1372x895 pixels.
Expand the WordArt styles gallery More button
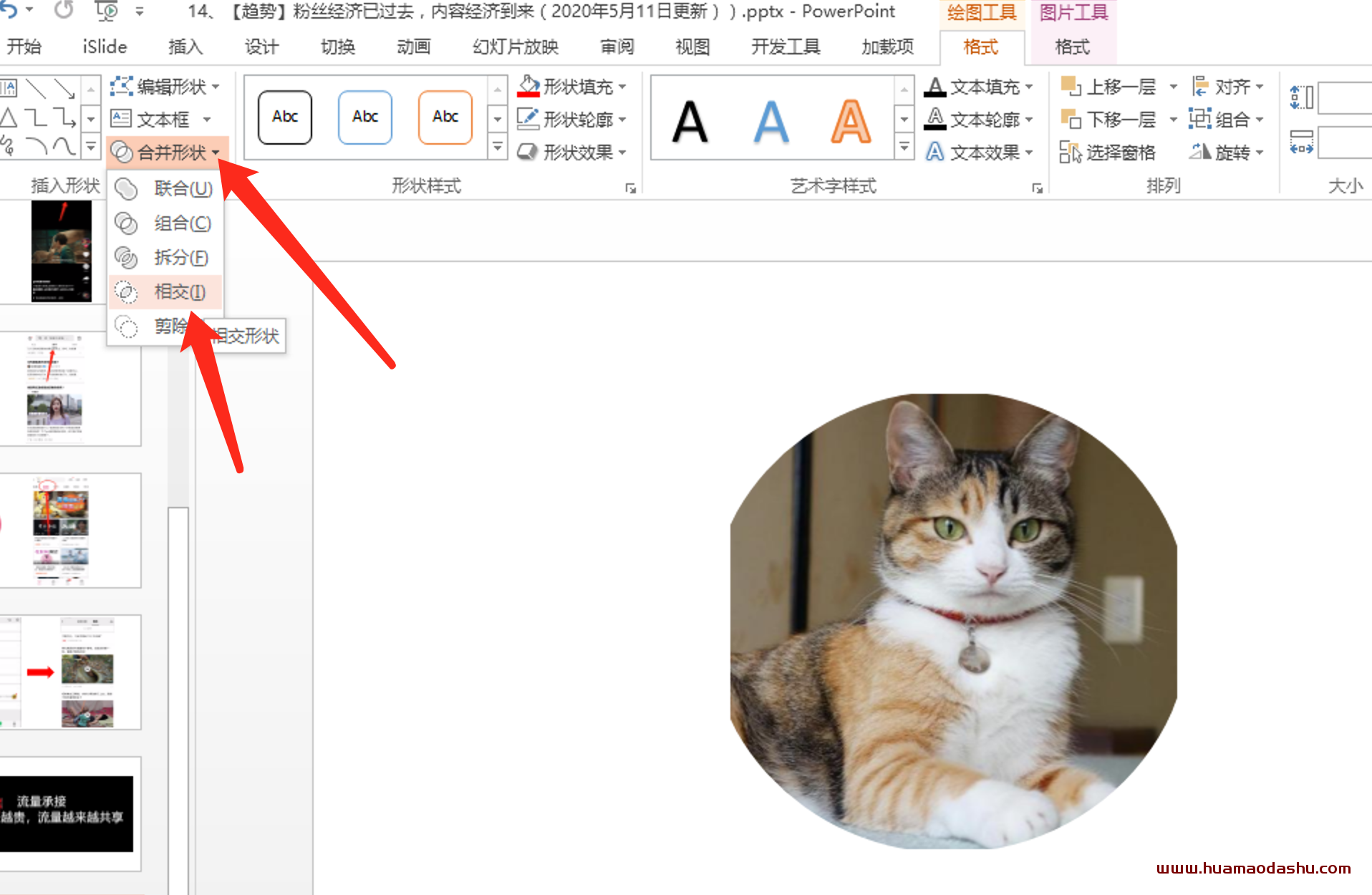[x=904, y=147]
